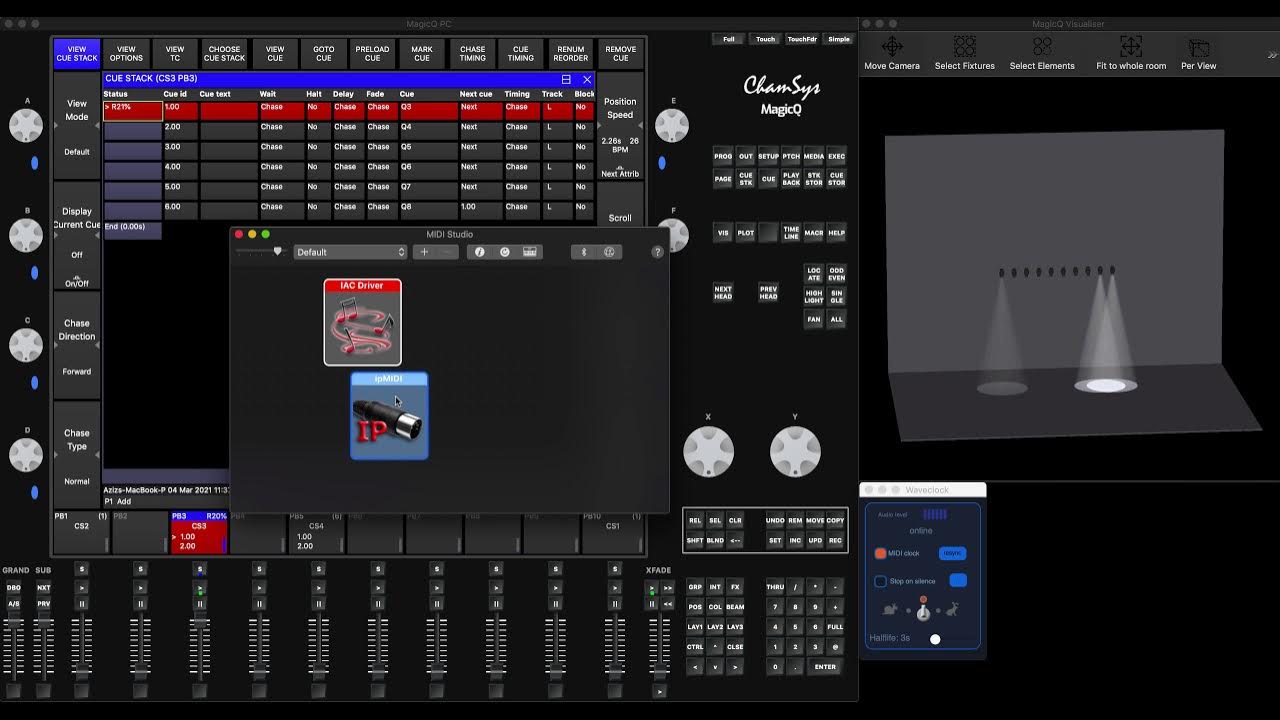Click encoder wheel E on right side
This screenshot has width=1280, height=720.
tap(672, 125)
